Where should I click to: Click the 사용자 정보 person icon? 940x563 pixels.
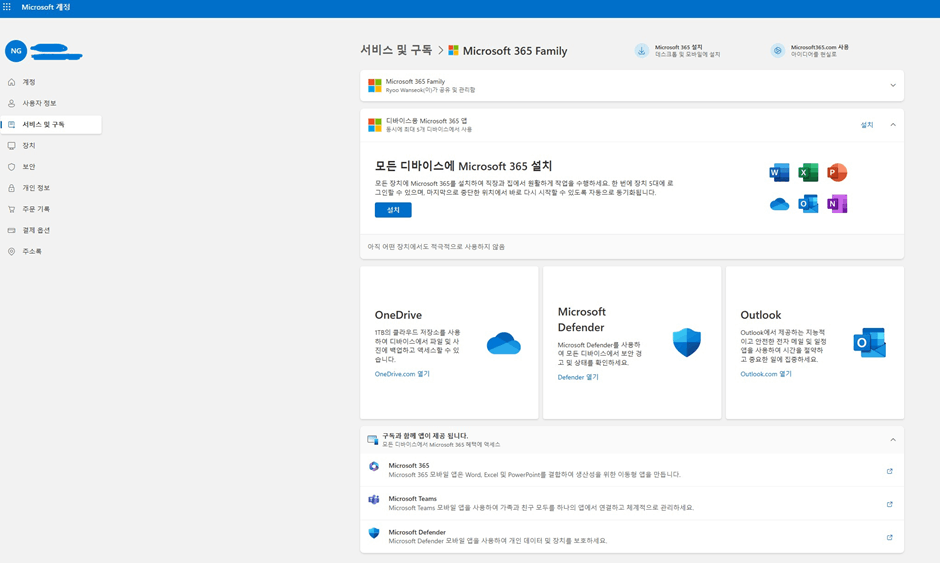11,103
